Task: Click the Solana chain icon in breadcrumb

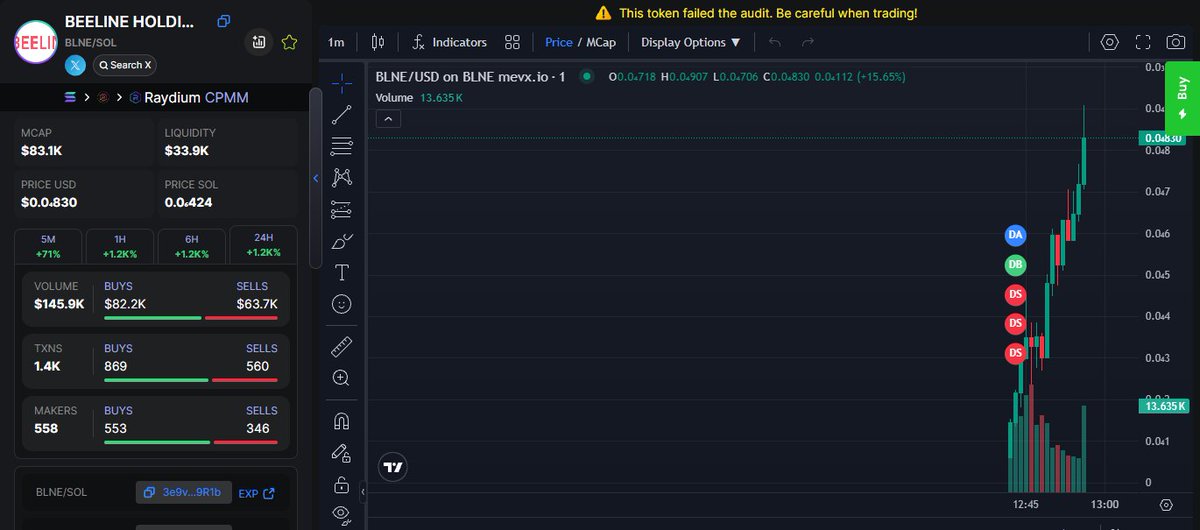Action: click(70, 98)
